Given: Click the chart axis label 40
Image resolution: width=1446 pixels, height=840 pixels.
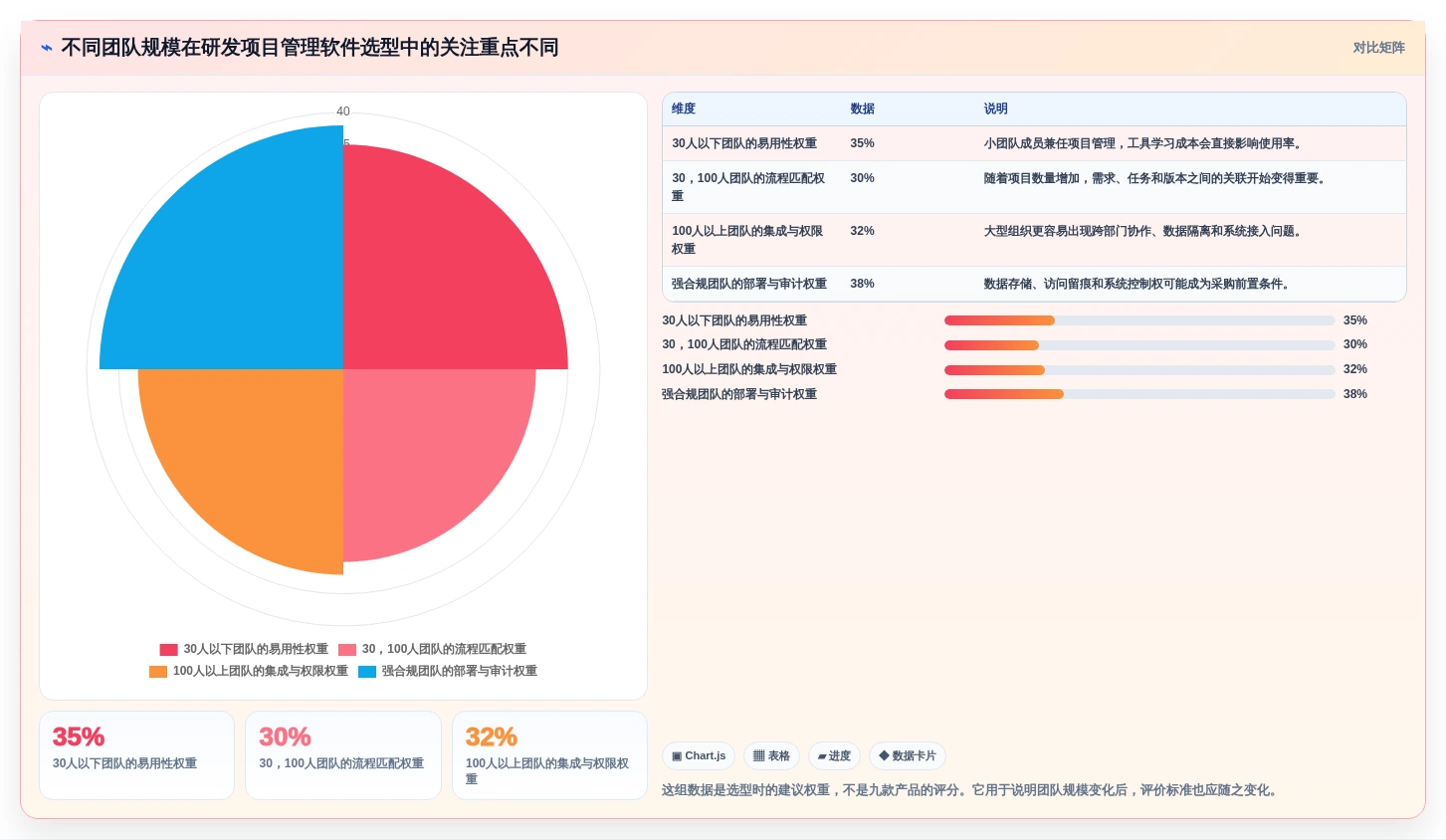Looking at the screenshot, I should tap(343, 111).
